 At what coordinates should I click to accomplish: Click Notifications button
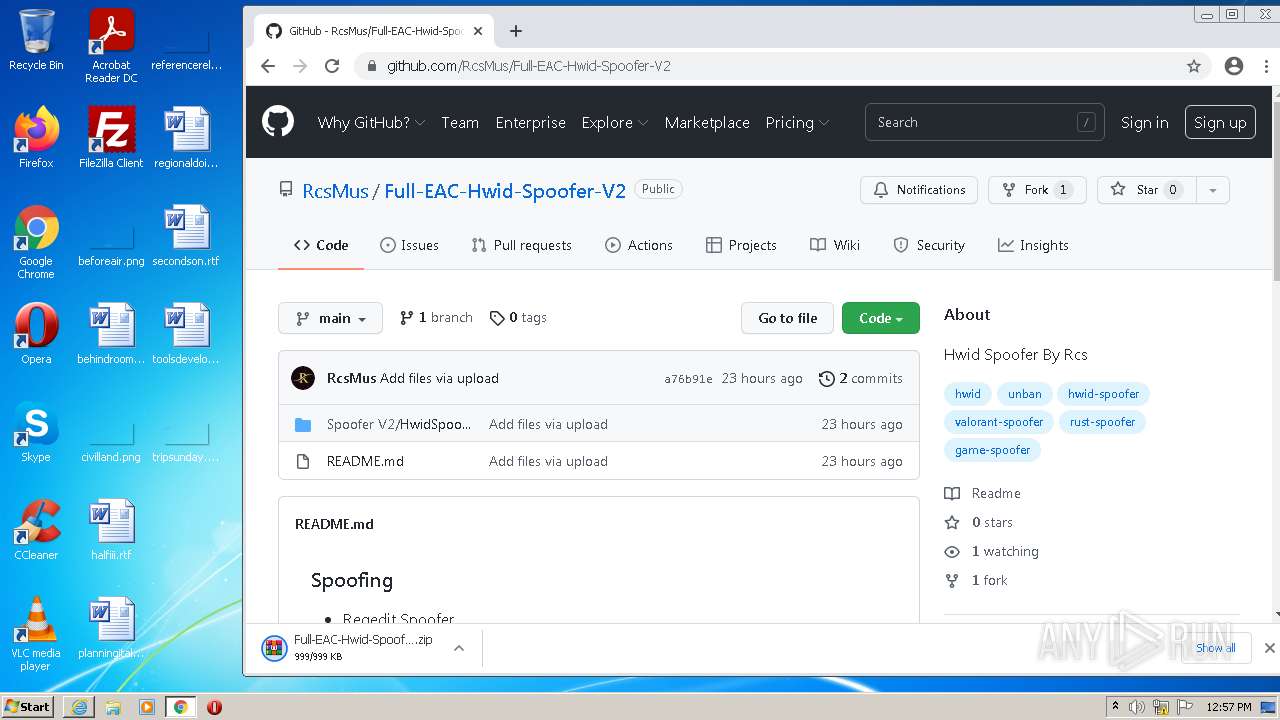click(919, 190)
